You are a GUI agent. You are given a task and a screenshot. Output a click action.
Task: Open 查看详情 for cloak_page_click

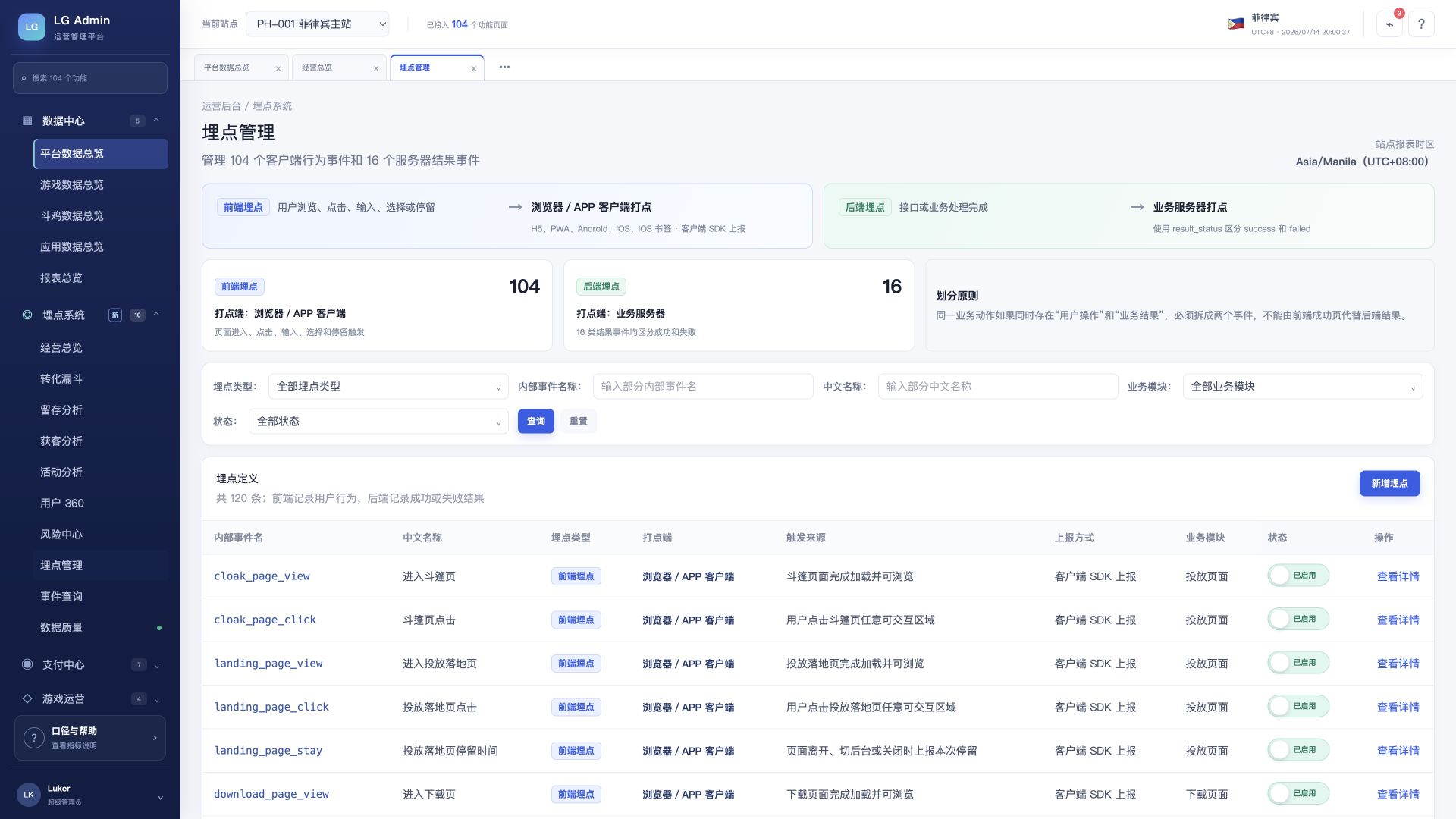point(1398,620)
